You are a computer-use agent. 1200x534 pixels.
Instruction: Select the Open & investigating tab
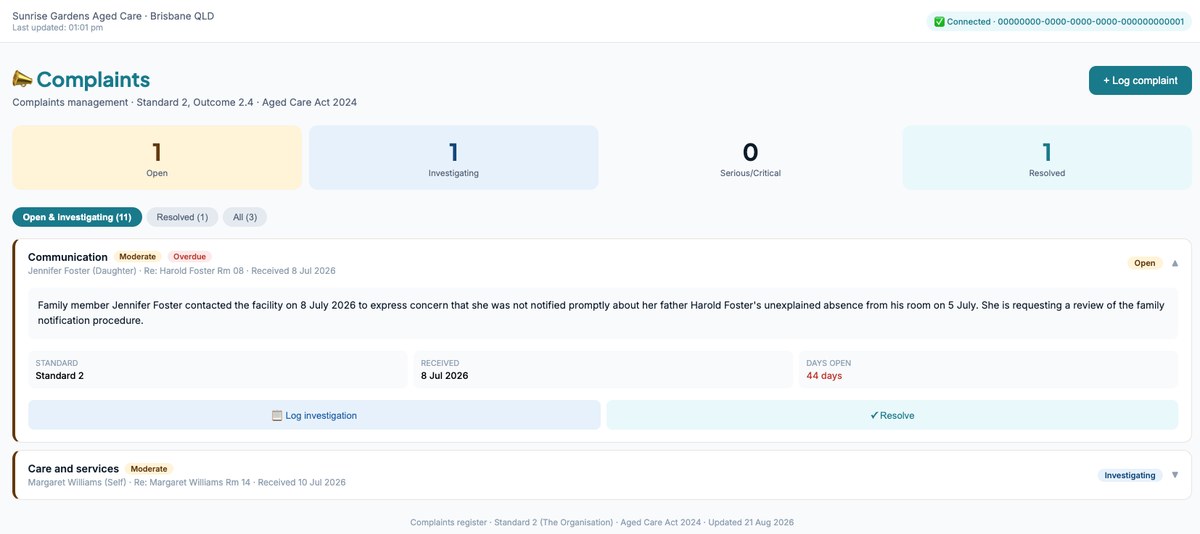click(x=77, y=217)
